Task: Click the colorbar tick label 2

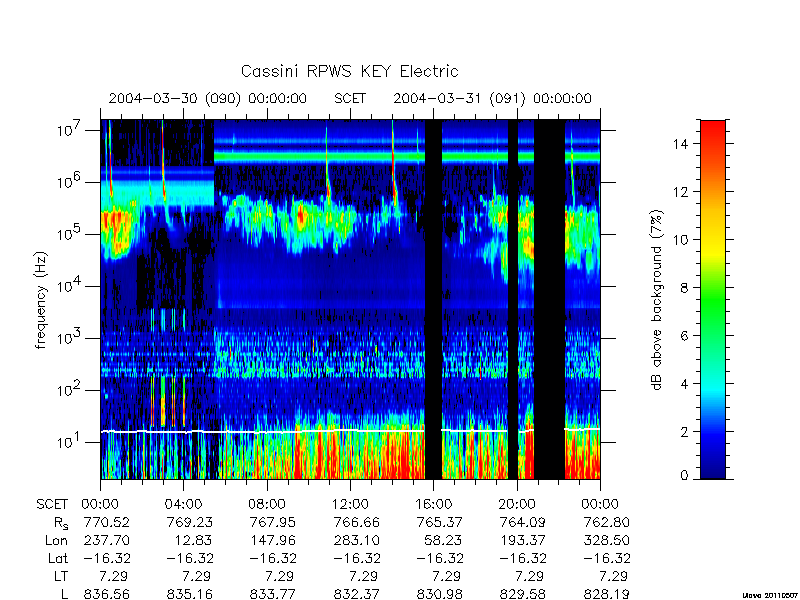Action: [684, 432]
